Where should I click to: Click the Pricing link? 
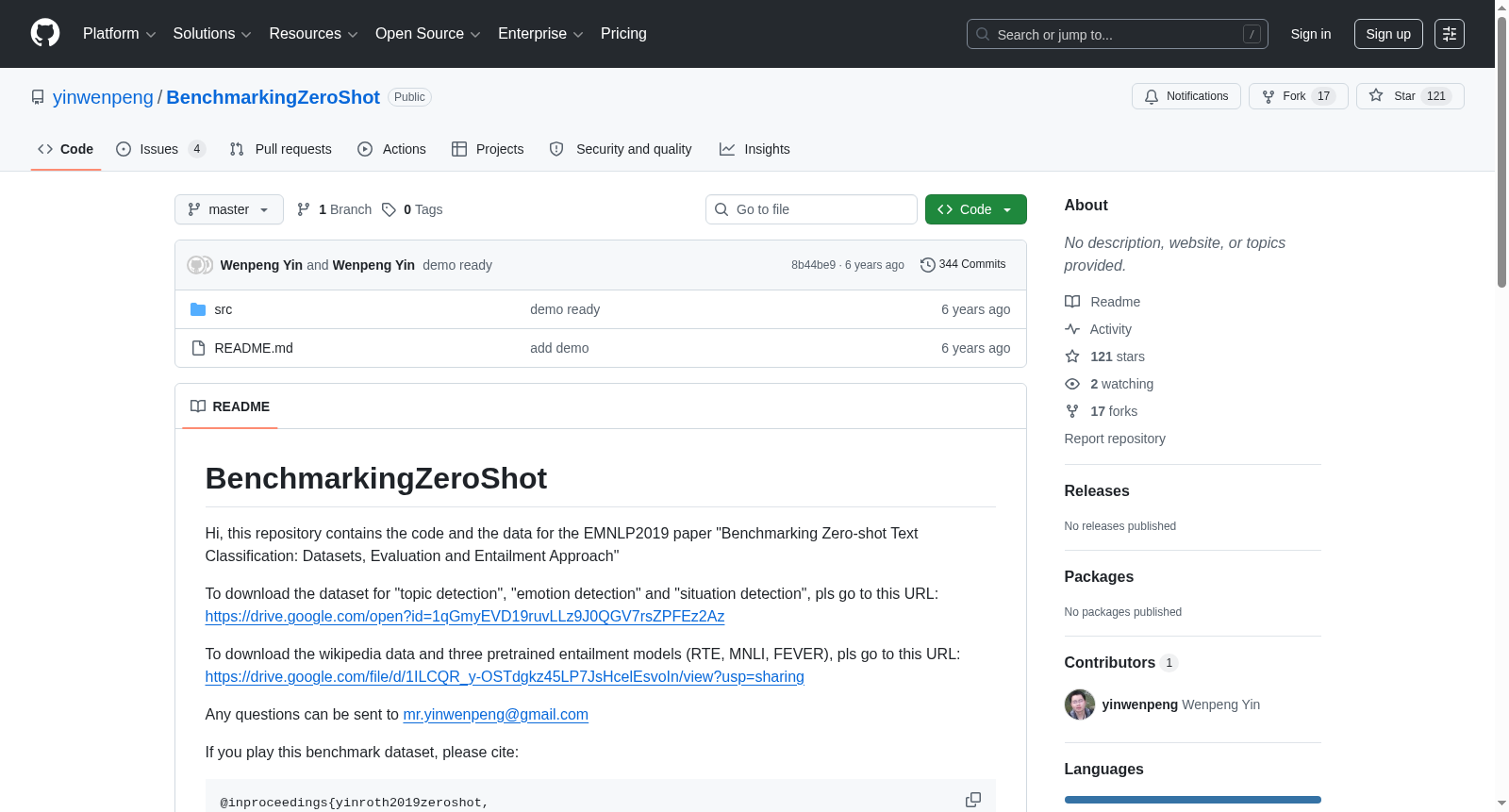[x=623, y=34]
